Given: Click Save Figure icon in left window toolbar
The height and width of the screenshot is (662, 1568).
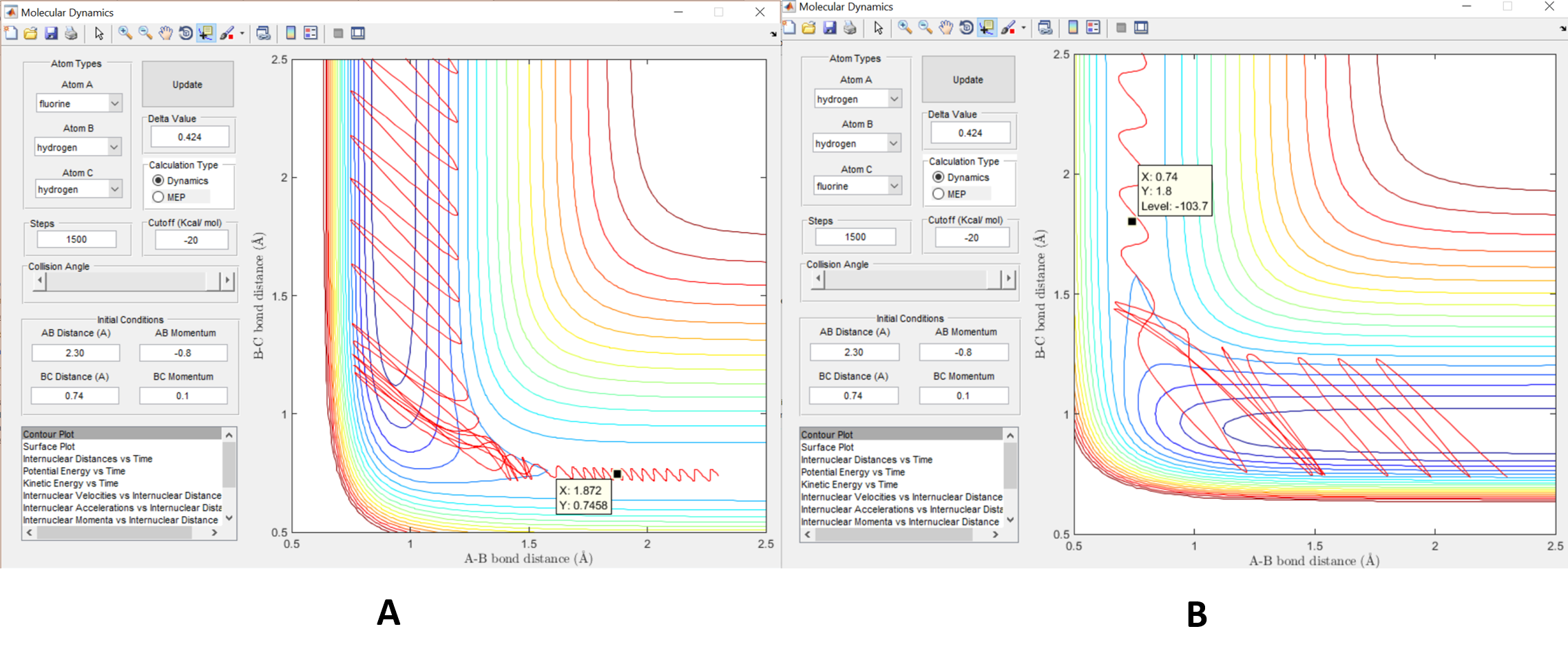Looking at the screenshot, I should click(x=51, y=33).
